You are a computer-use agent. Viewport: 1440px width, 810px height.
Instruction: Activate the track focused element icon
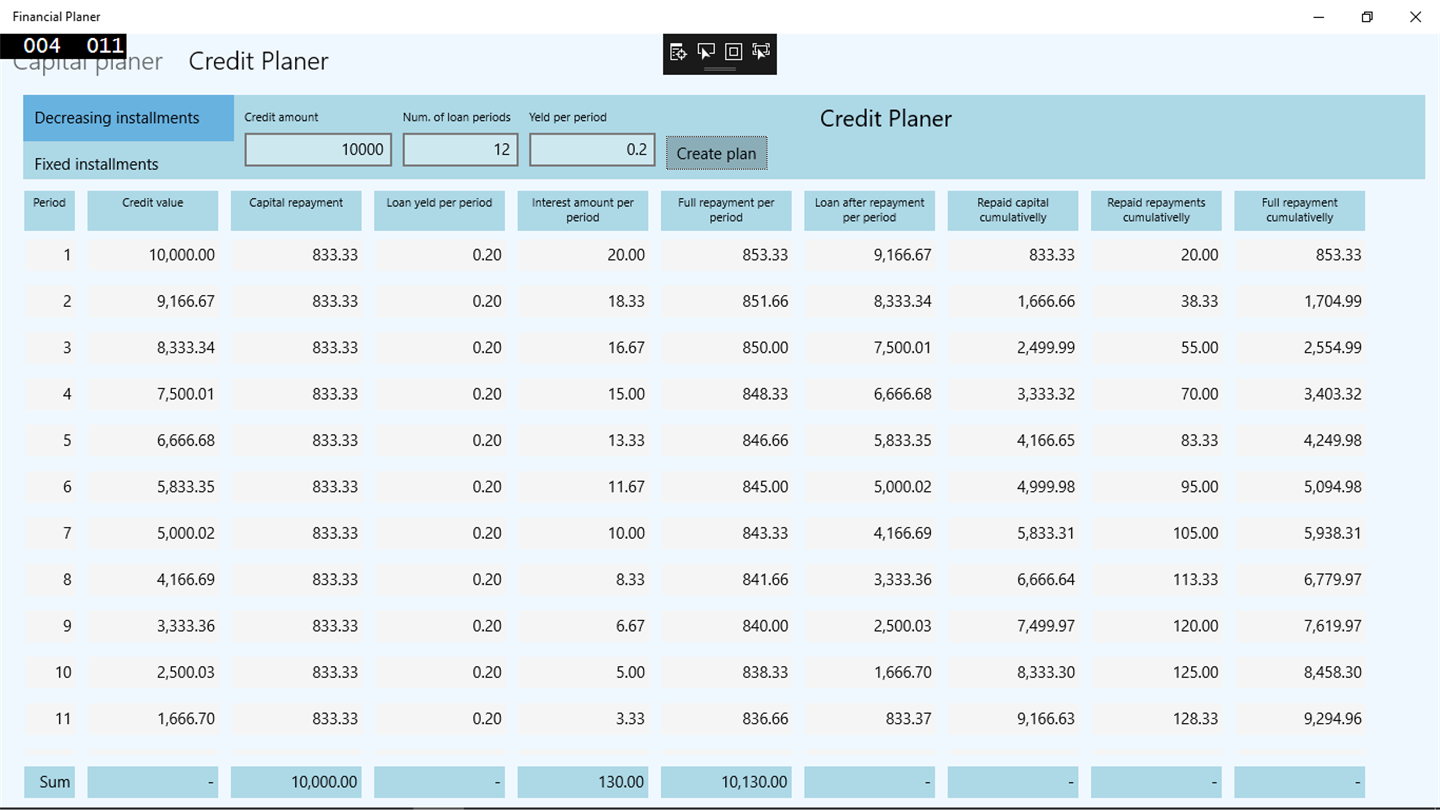tap(761, 52)
